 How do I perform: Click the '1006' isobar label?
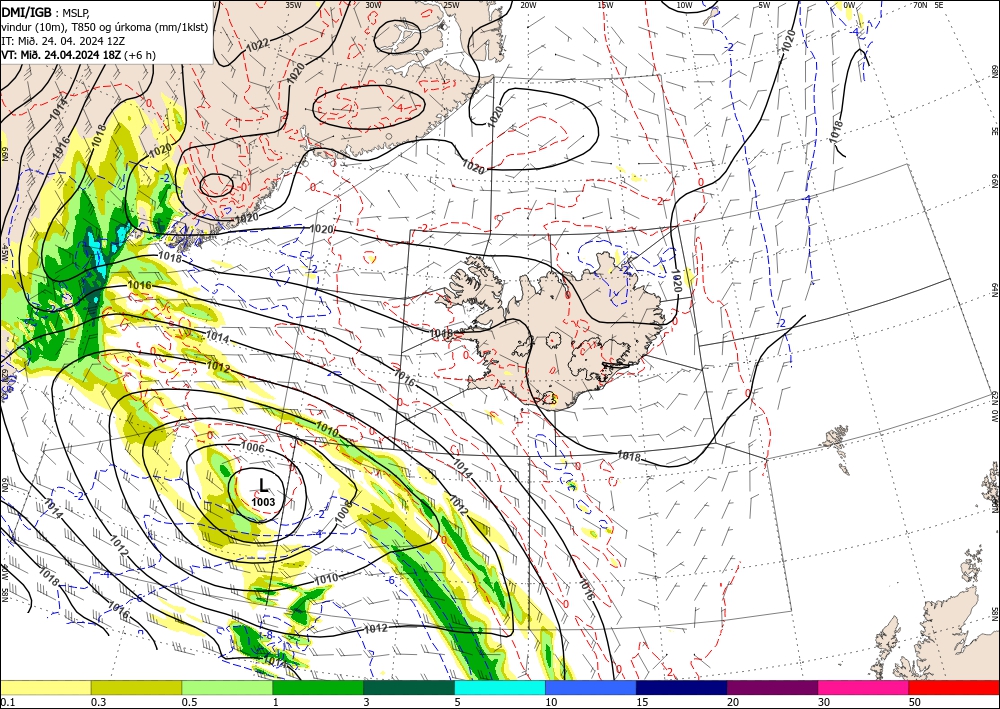point(253,448)
